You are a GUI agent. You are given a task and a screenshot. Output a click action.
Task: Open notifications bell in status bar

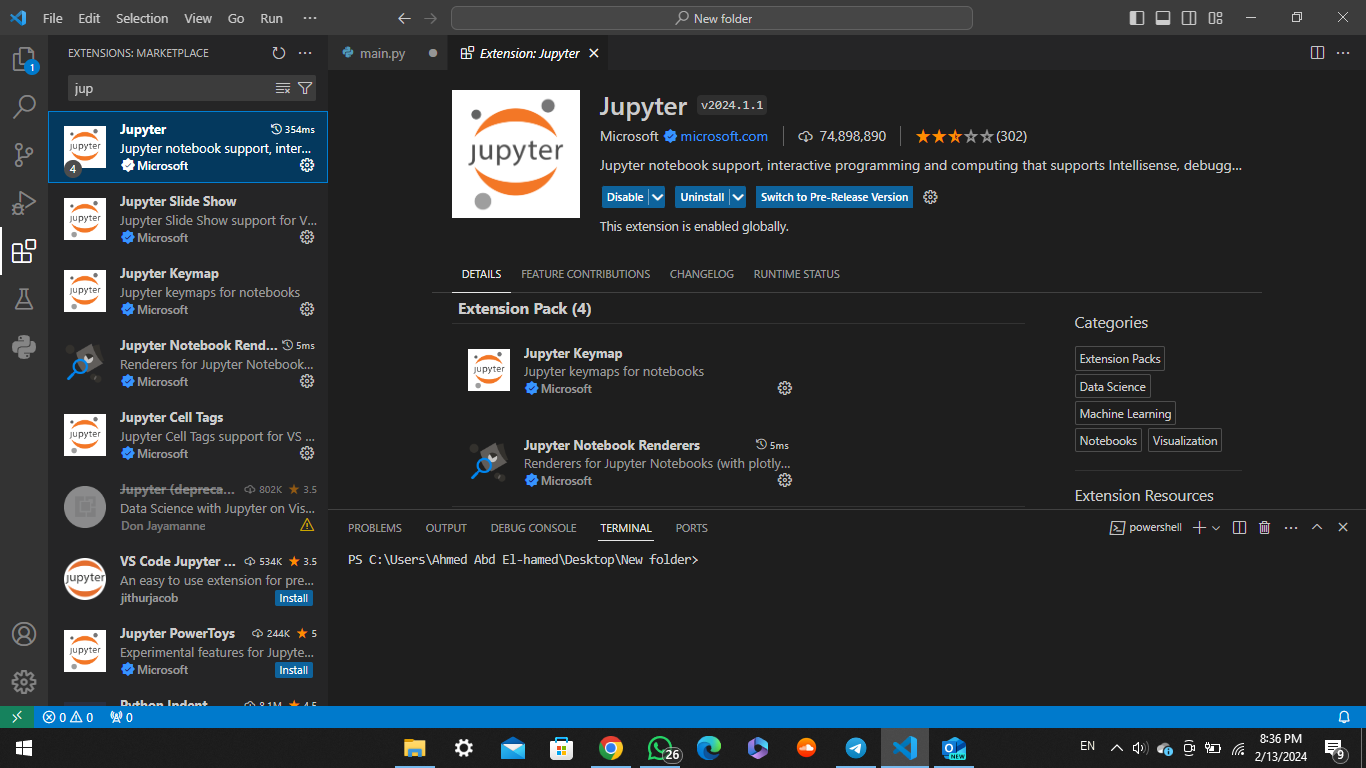tap(1344, 717)
